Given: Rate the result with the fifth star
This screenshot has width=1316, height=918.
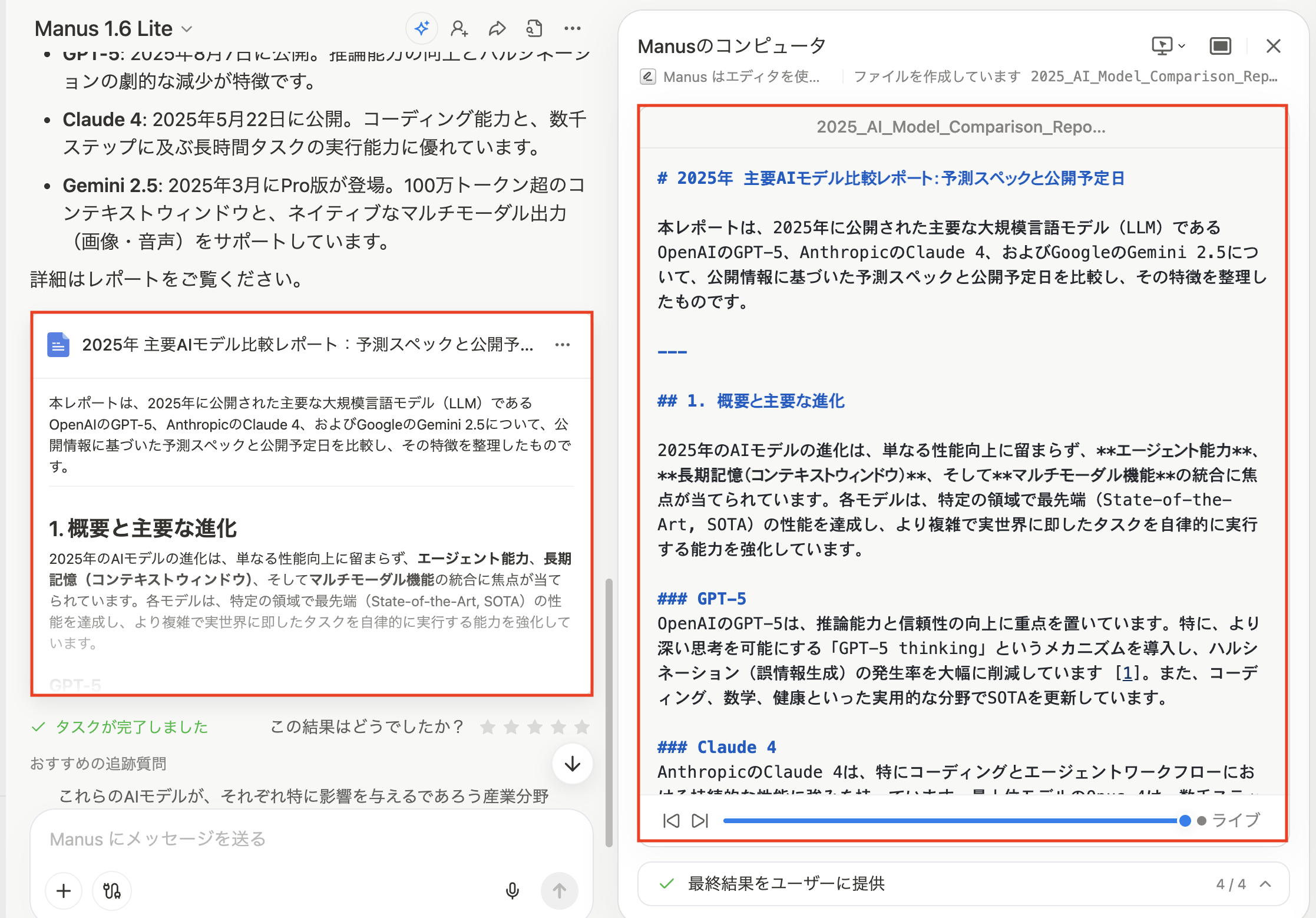Looking at the screenshot, I should 582,727.
